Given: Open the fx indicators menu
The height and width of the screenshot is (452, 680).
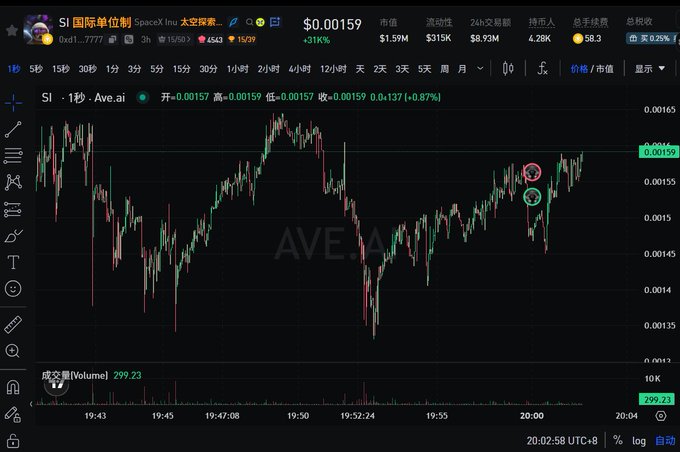Looking at the screenshot, I should [x=543, y=69].
